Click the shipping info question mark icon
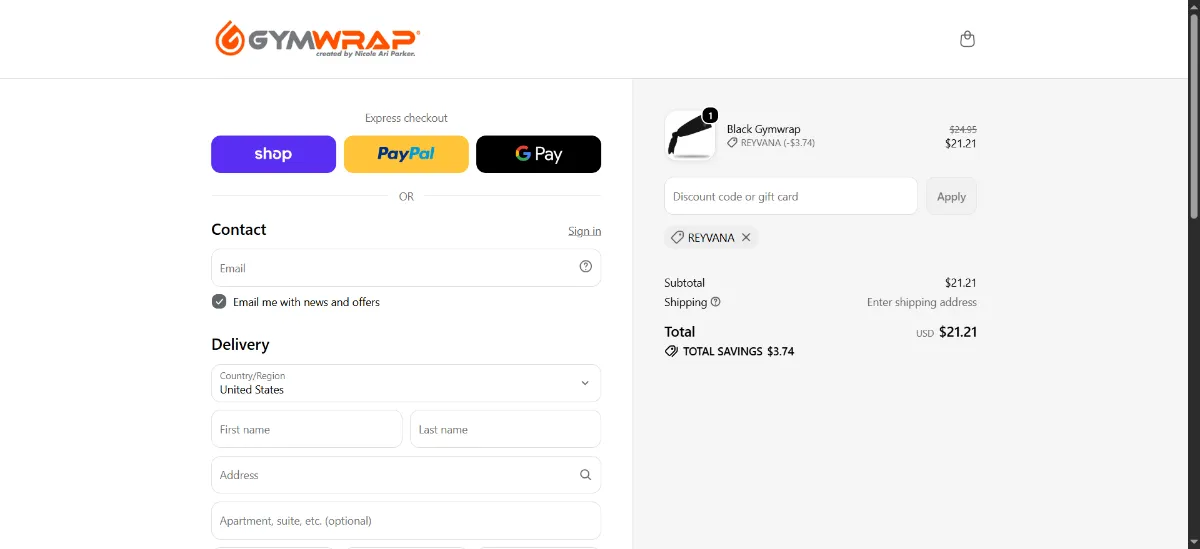 715,302
